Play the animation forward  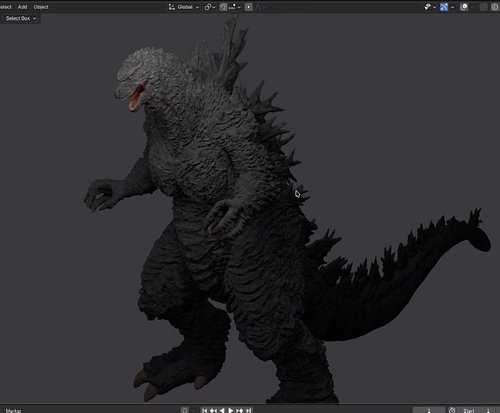point(231,410)
